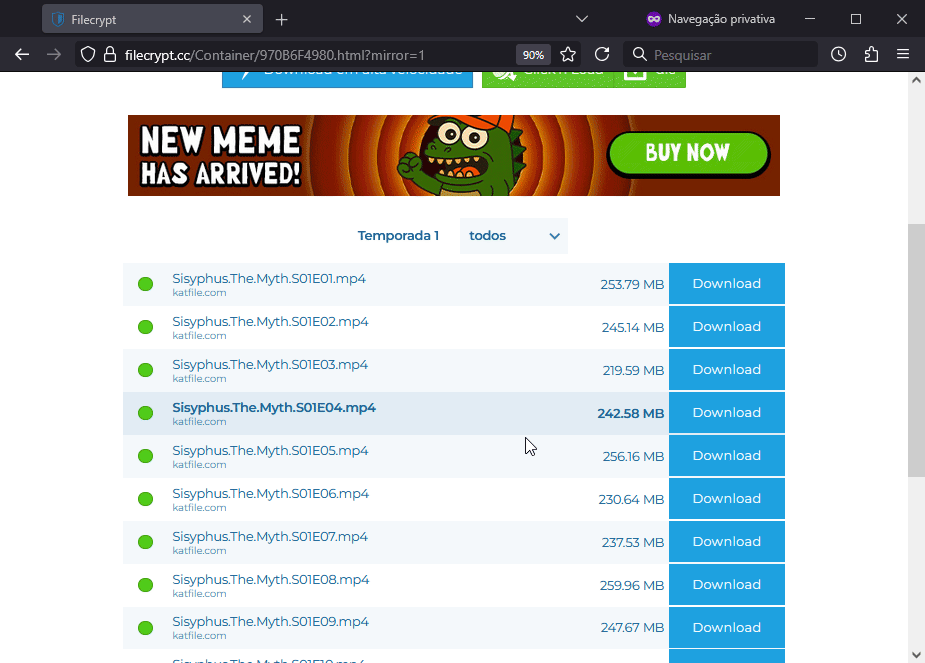
Task: Click the Temporada 1 label
Action: (398, 236)
